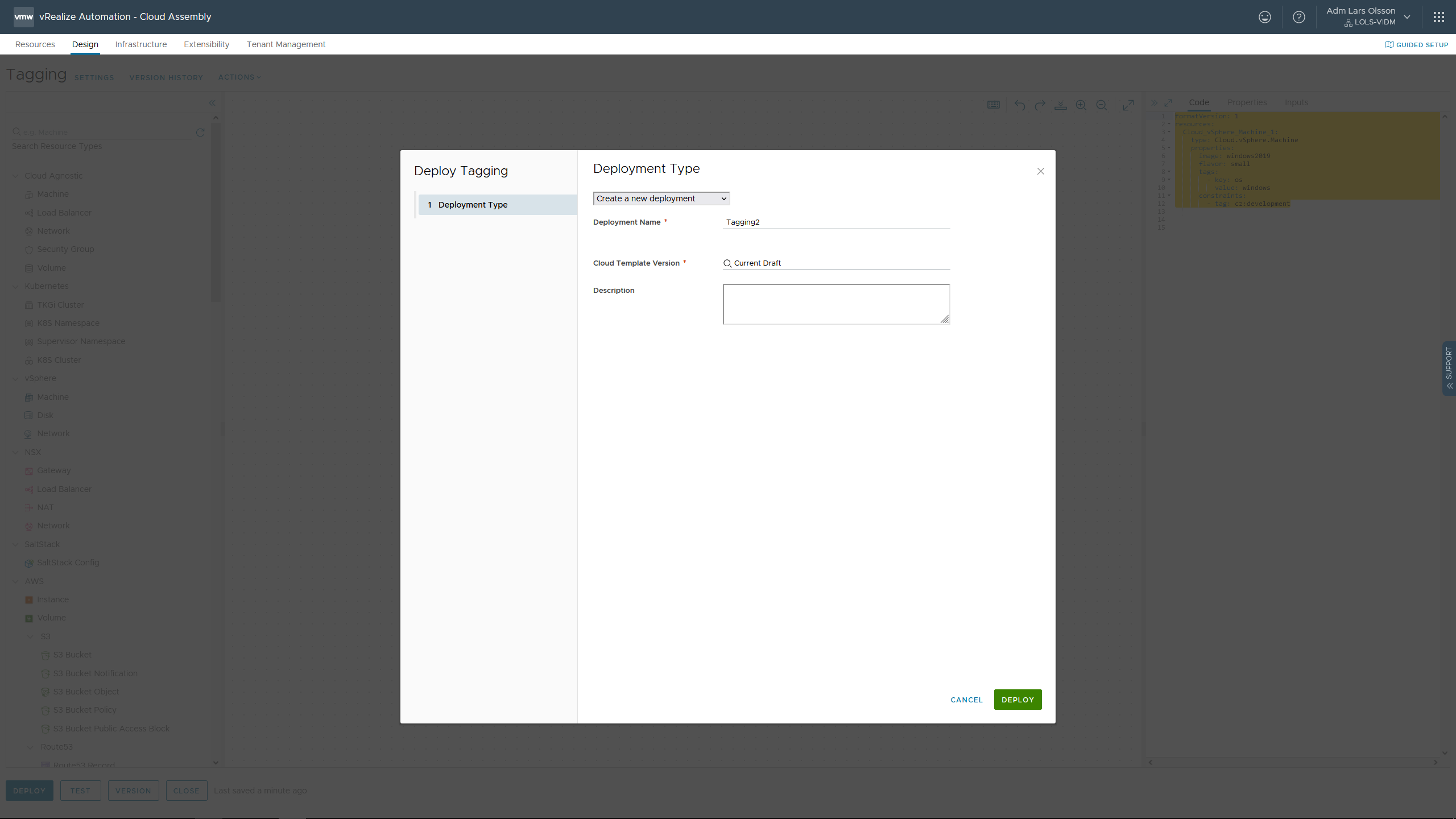1456x819 pixels.
Task: Collapse the SaltStack tree group
Action: point(16,544)
